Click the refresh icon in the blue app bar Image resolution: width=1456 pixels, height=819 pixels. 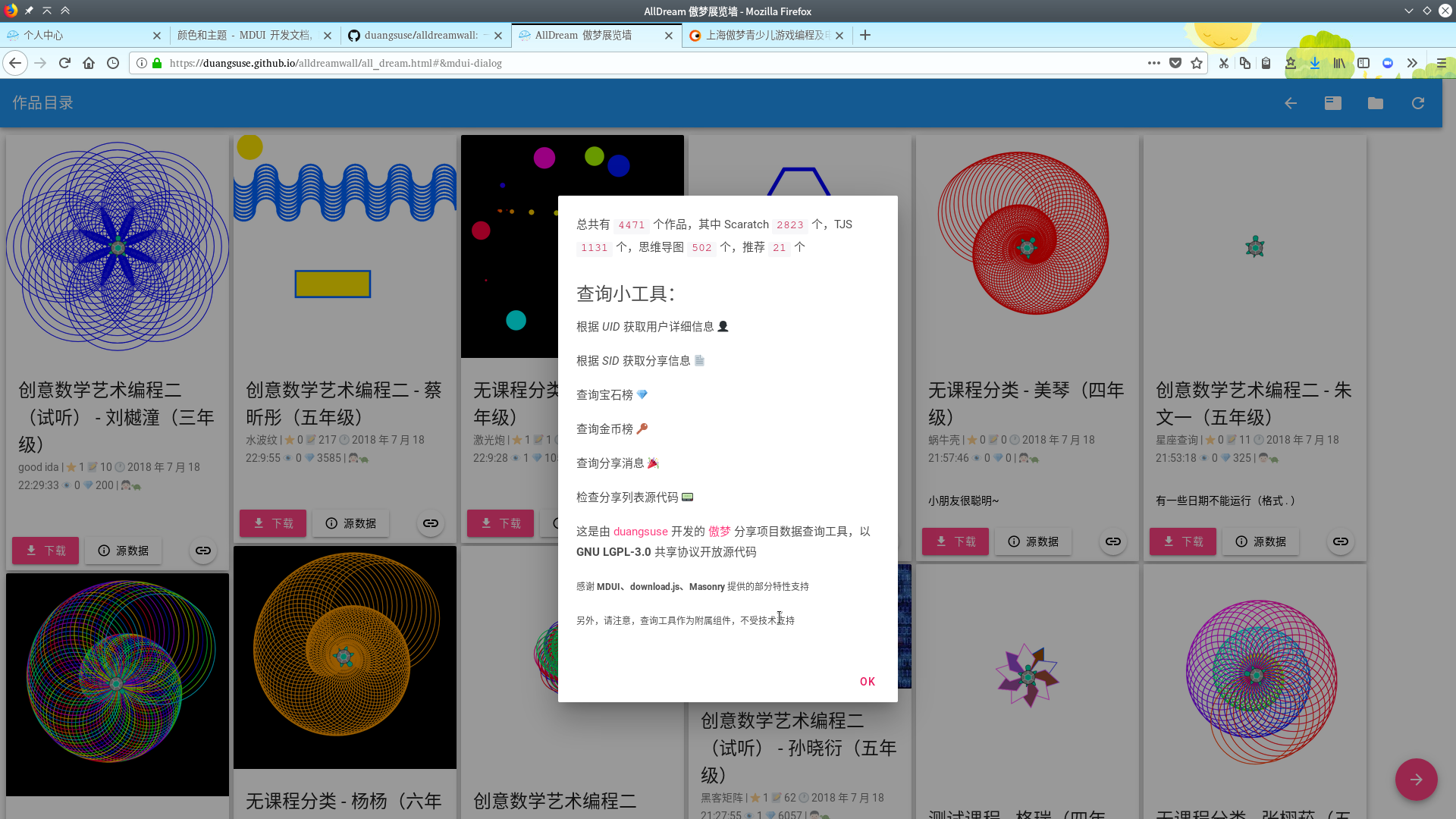tap(1417, 103)
